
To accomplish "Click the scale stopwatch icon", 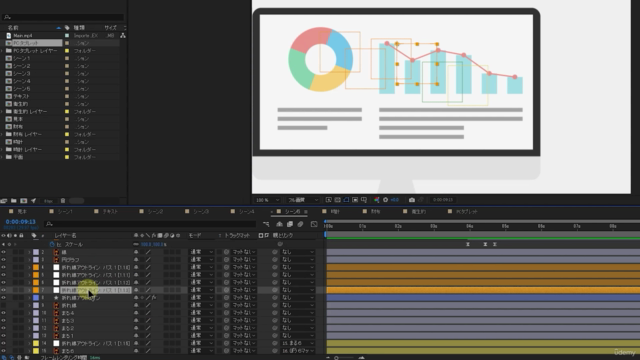I will (52, 244).
